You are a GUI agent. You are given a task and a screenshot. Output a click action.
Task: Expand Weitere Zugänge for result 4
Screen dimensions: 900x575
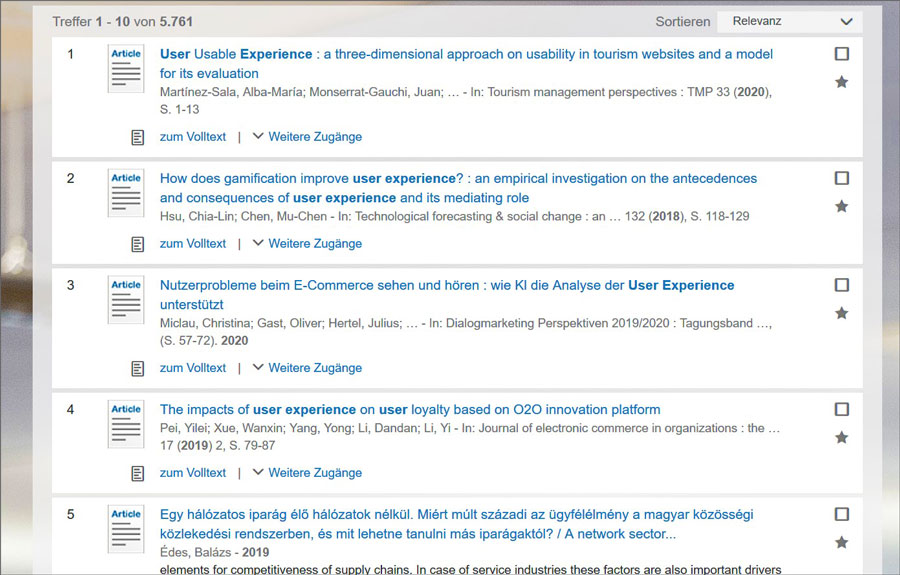[308, 473]
